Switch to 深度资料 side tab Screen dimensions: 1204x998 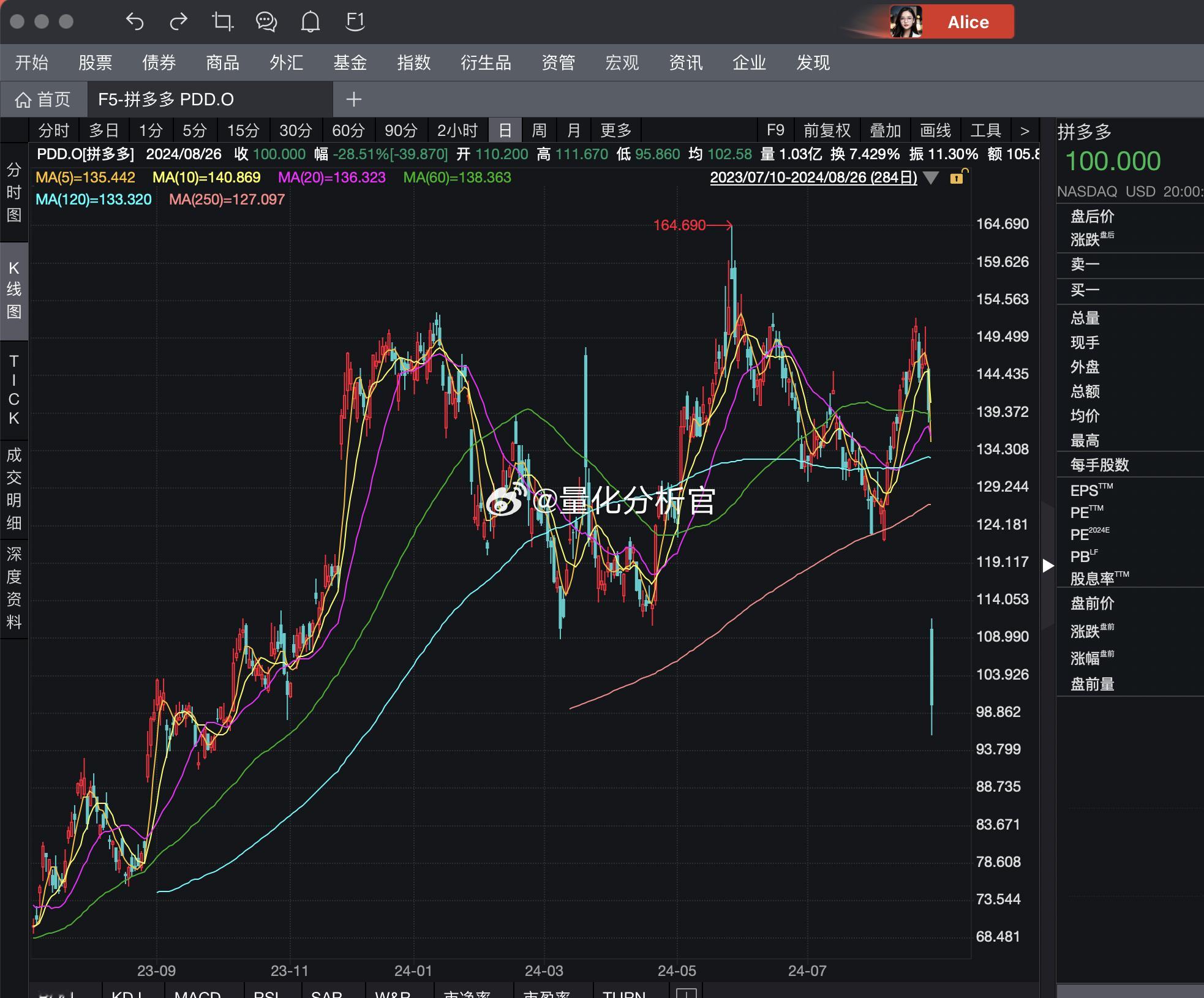click(14, 588)
